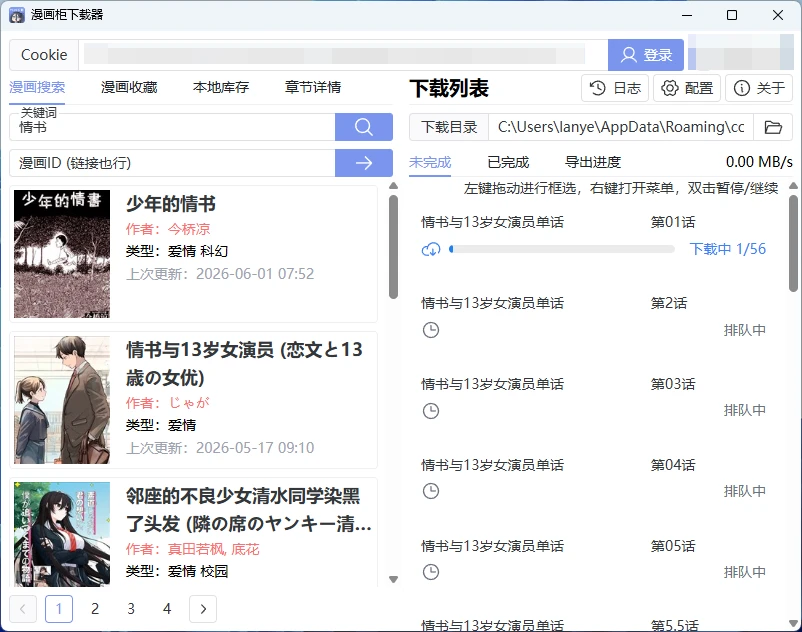Maximize the 漫画柜下载器 window
This screenshot has width=802, height=632.
732,15
